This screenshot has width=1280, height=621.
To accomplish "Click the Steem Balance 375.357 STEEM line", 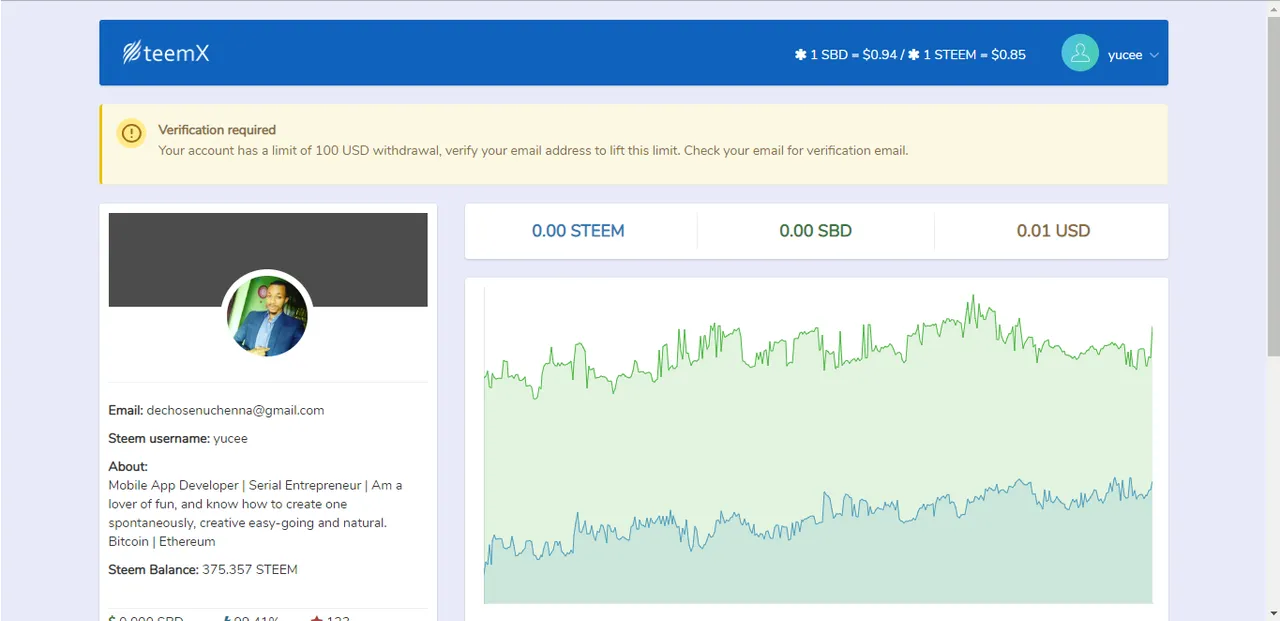I will (x=203, y=570).
